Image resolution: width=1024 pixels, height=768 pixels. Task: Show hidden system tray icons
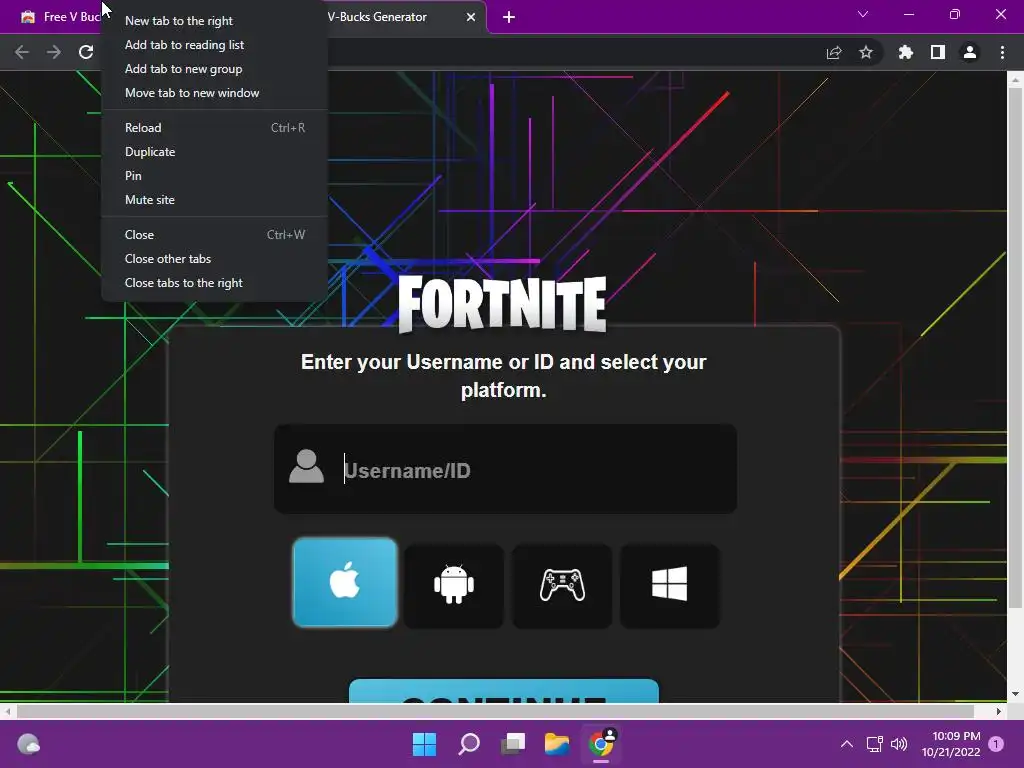(x=846, y=744)
